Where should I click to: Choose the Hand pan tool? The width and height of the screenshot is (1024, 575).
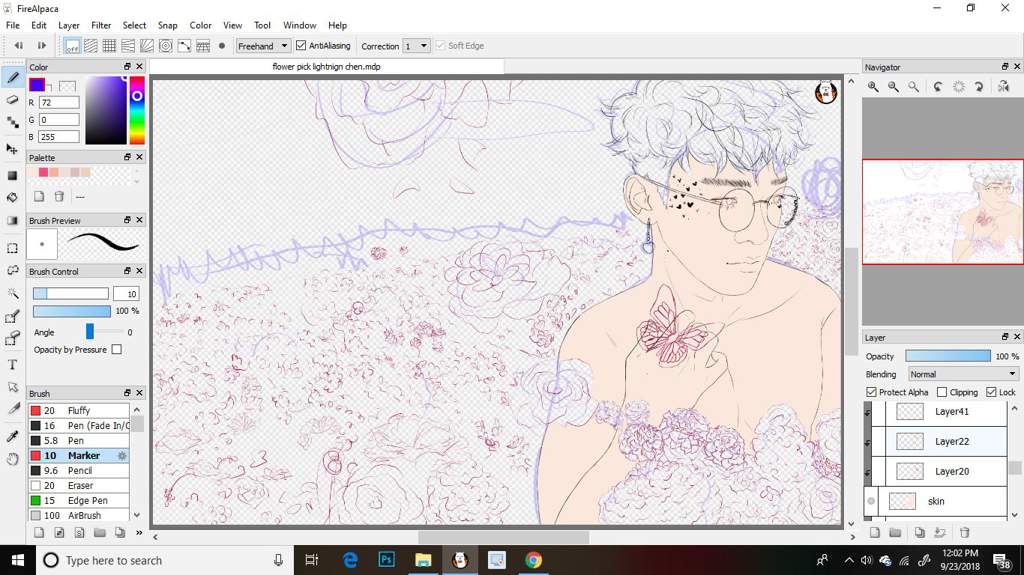(12, 459)
